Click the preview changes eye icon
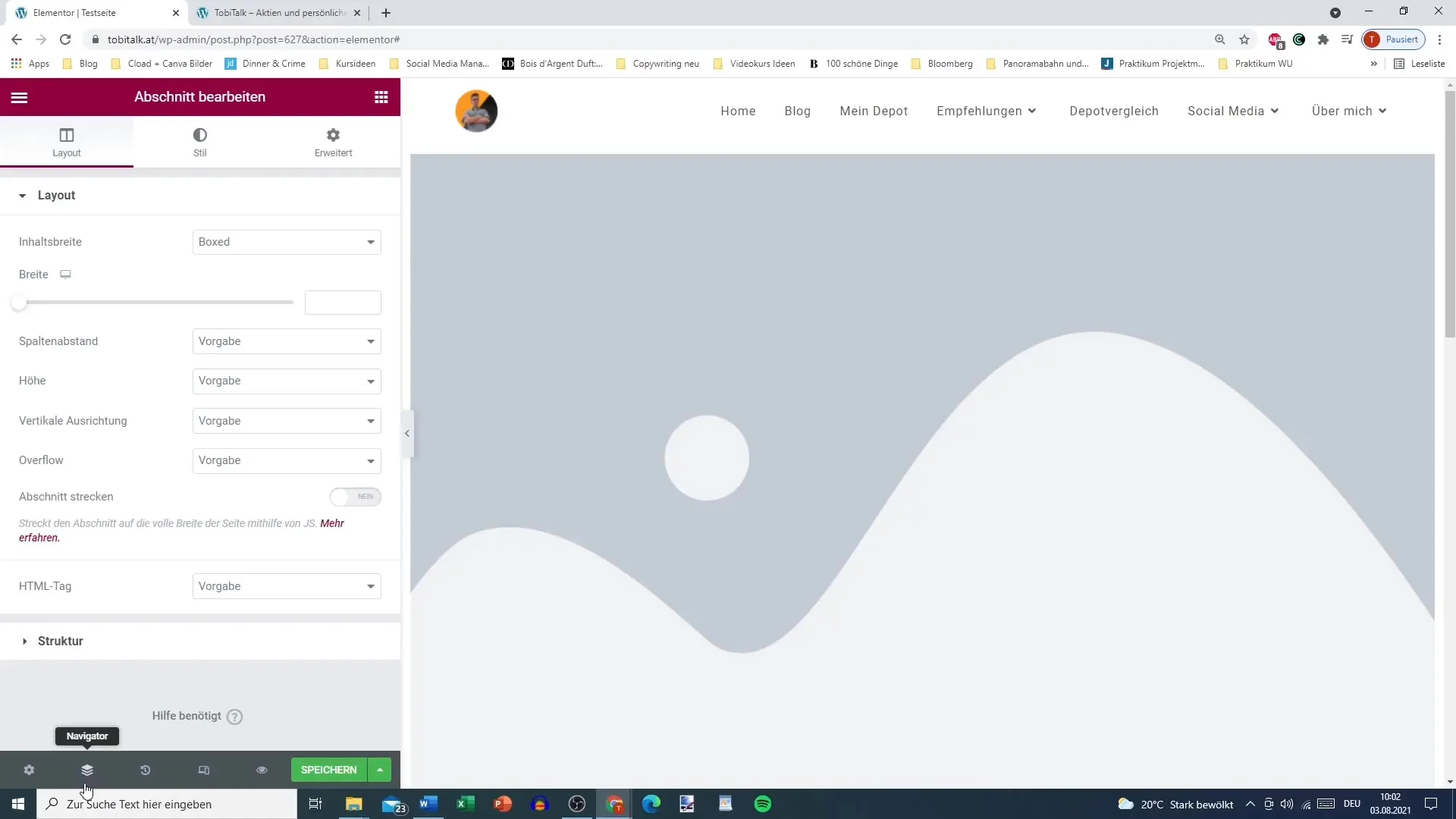 [262, 770]
